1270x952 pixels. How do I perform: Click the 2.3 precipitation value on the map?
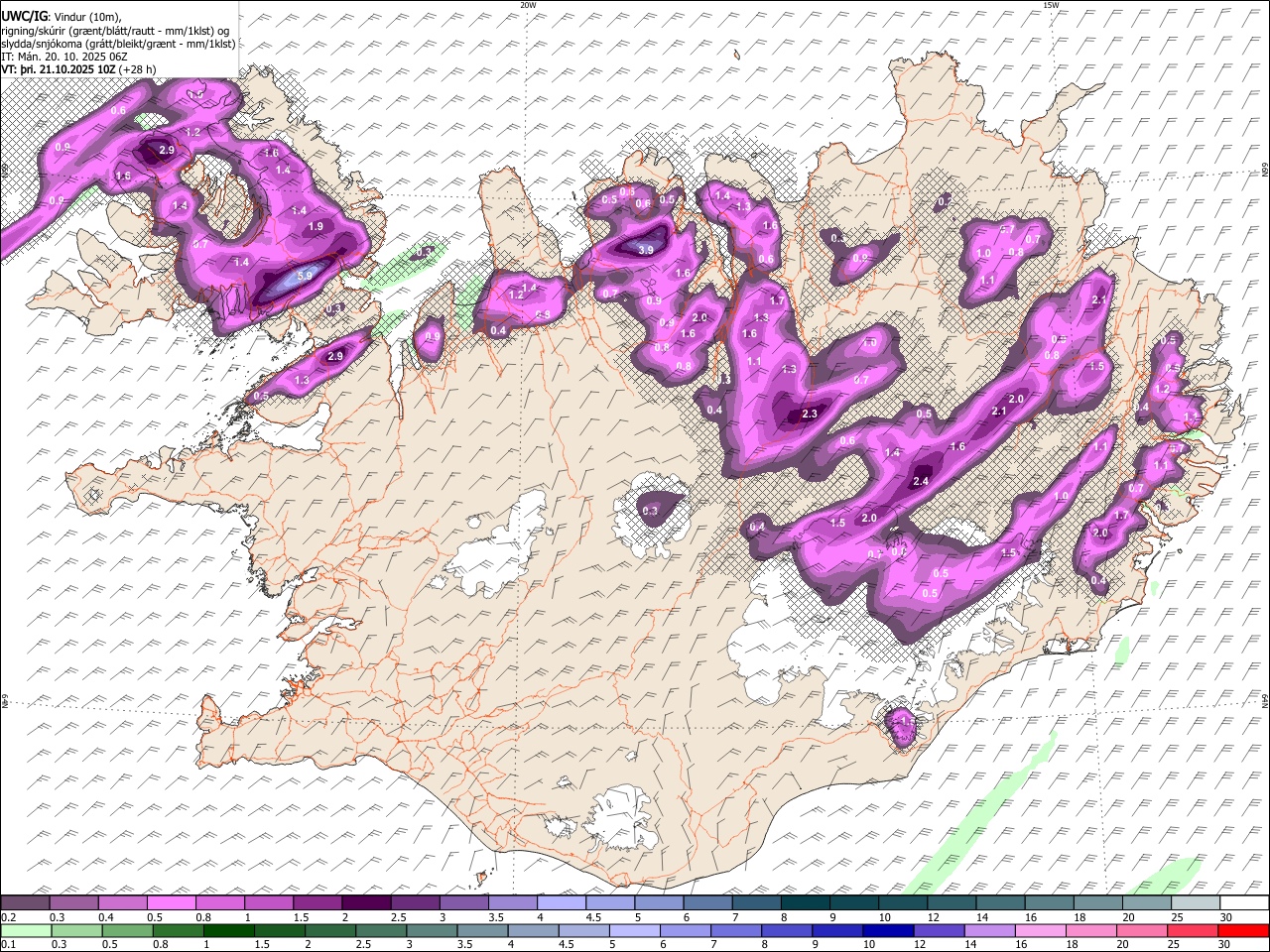click(810, 414)
